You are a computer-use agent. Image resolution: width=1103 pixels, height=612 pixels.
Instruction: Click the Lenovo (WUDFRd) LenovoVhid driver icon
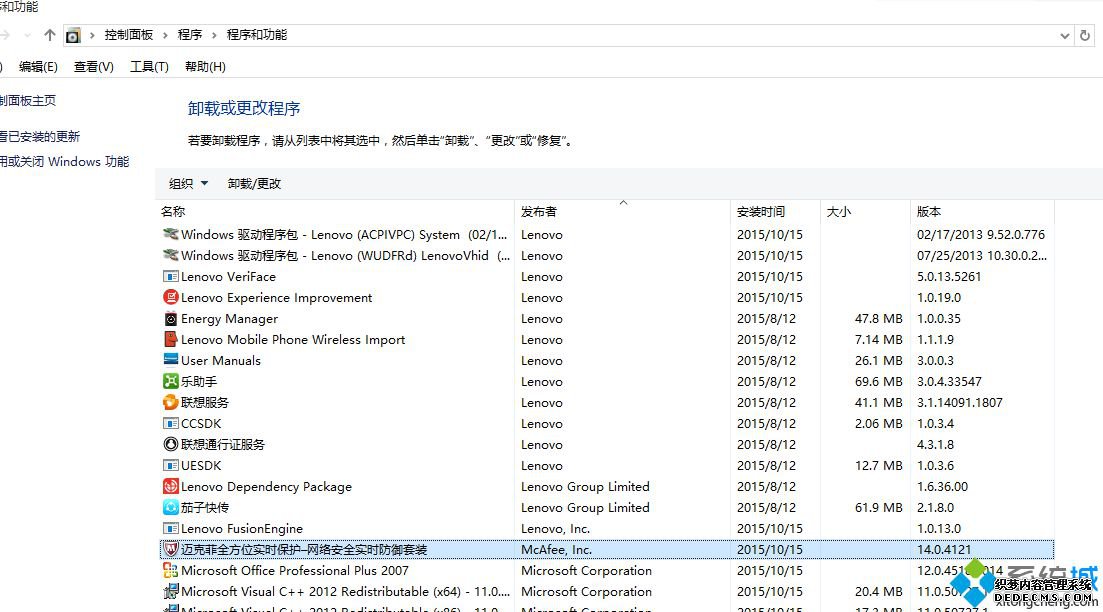[x=170, y=255]
